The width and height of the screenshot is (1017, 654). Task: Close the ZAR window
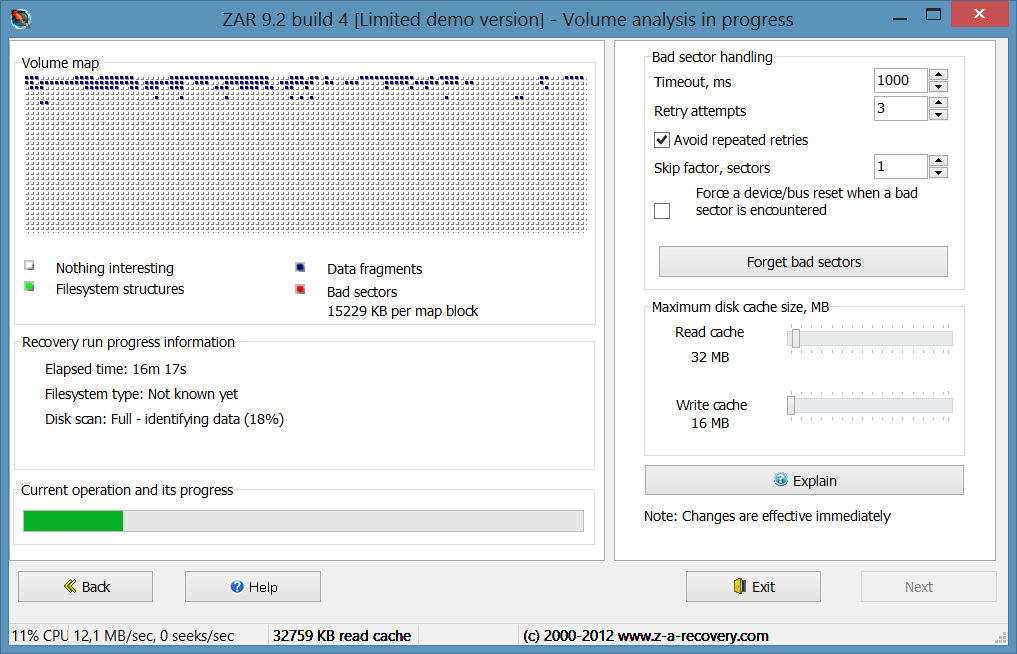pos(979,14)
